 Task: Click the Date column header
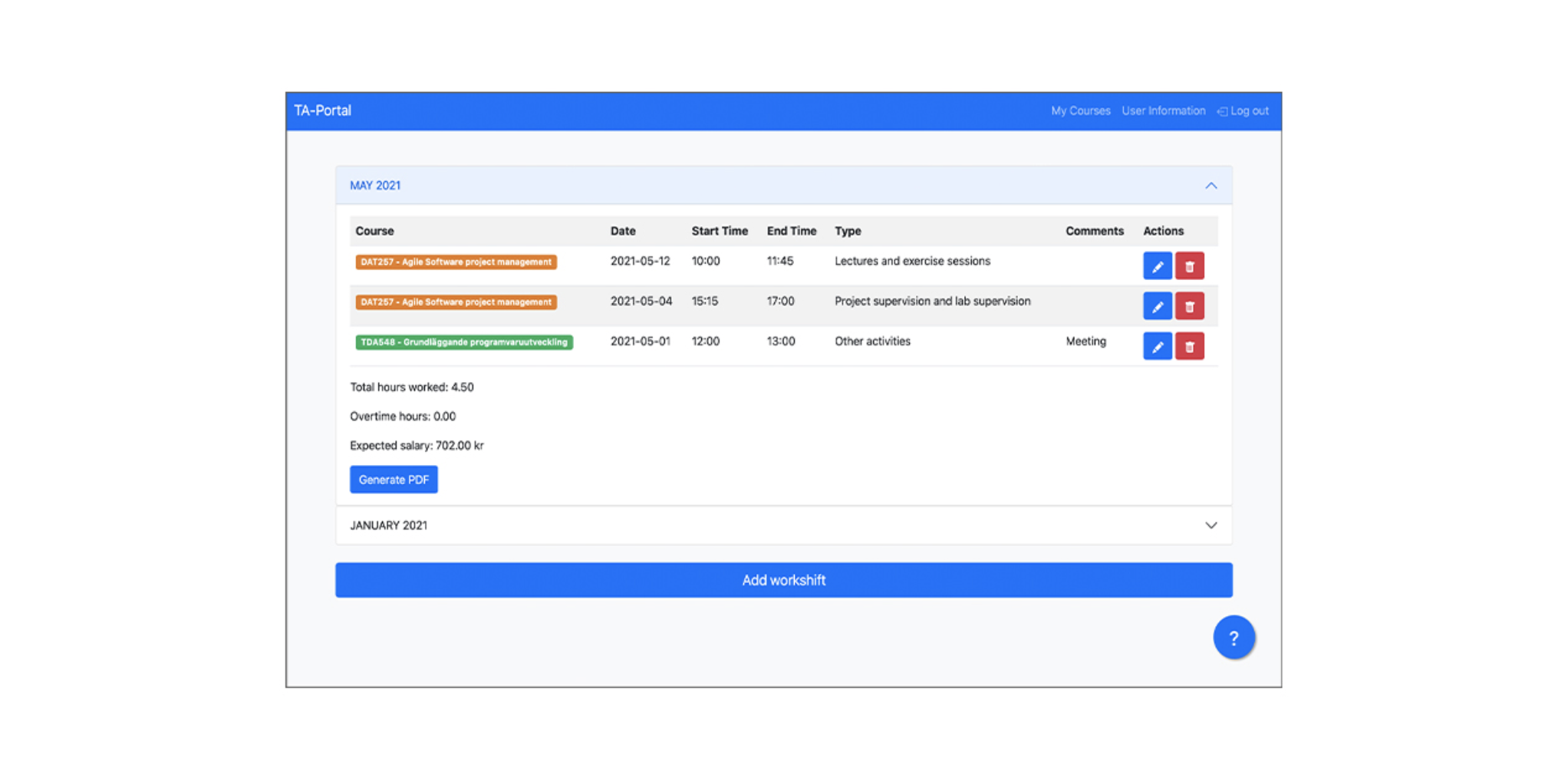click(623, 231)
